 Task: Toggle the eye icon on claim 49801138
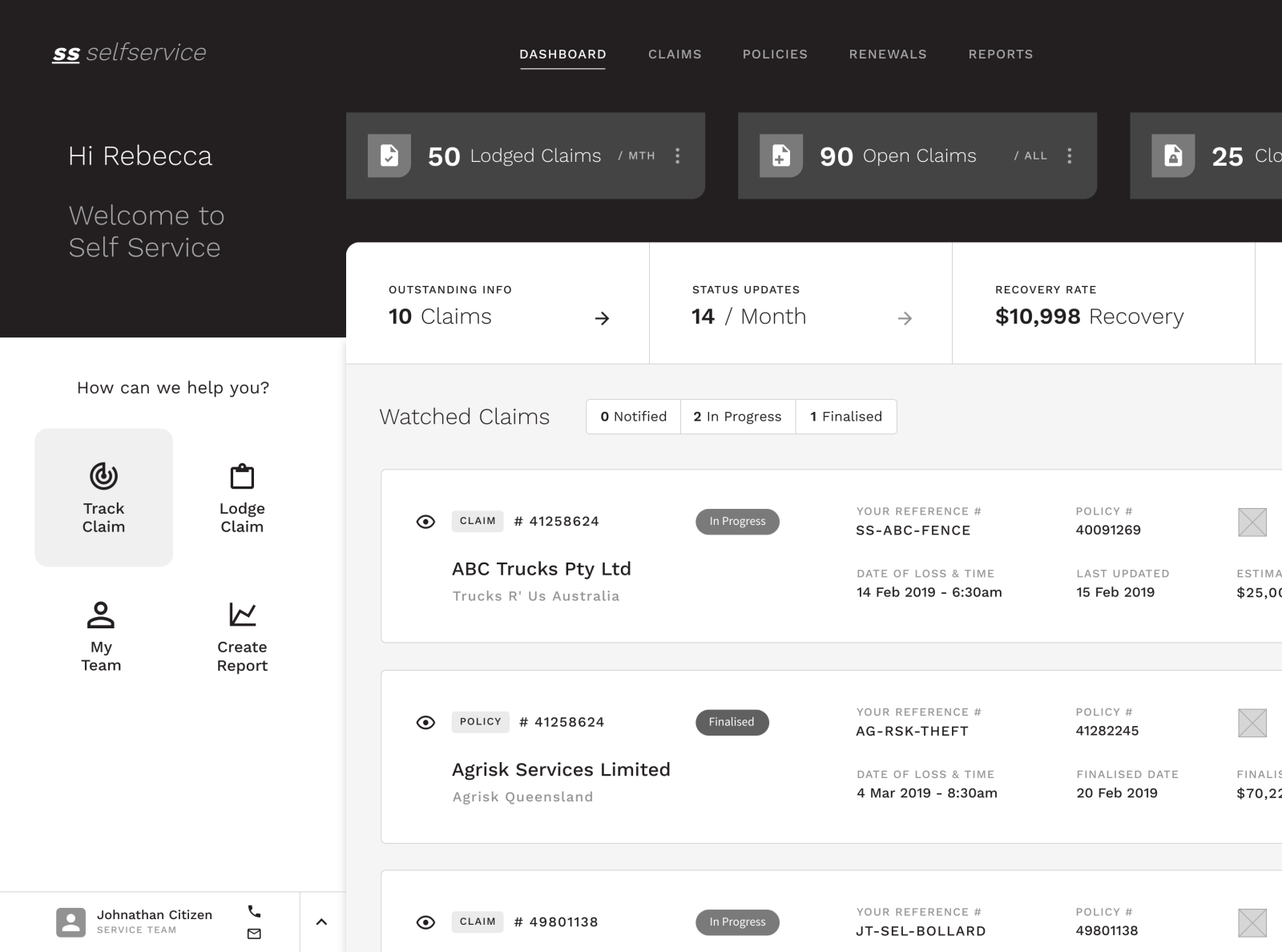[x=425, y=922]
